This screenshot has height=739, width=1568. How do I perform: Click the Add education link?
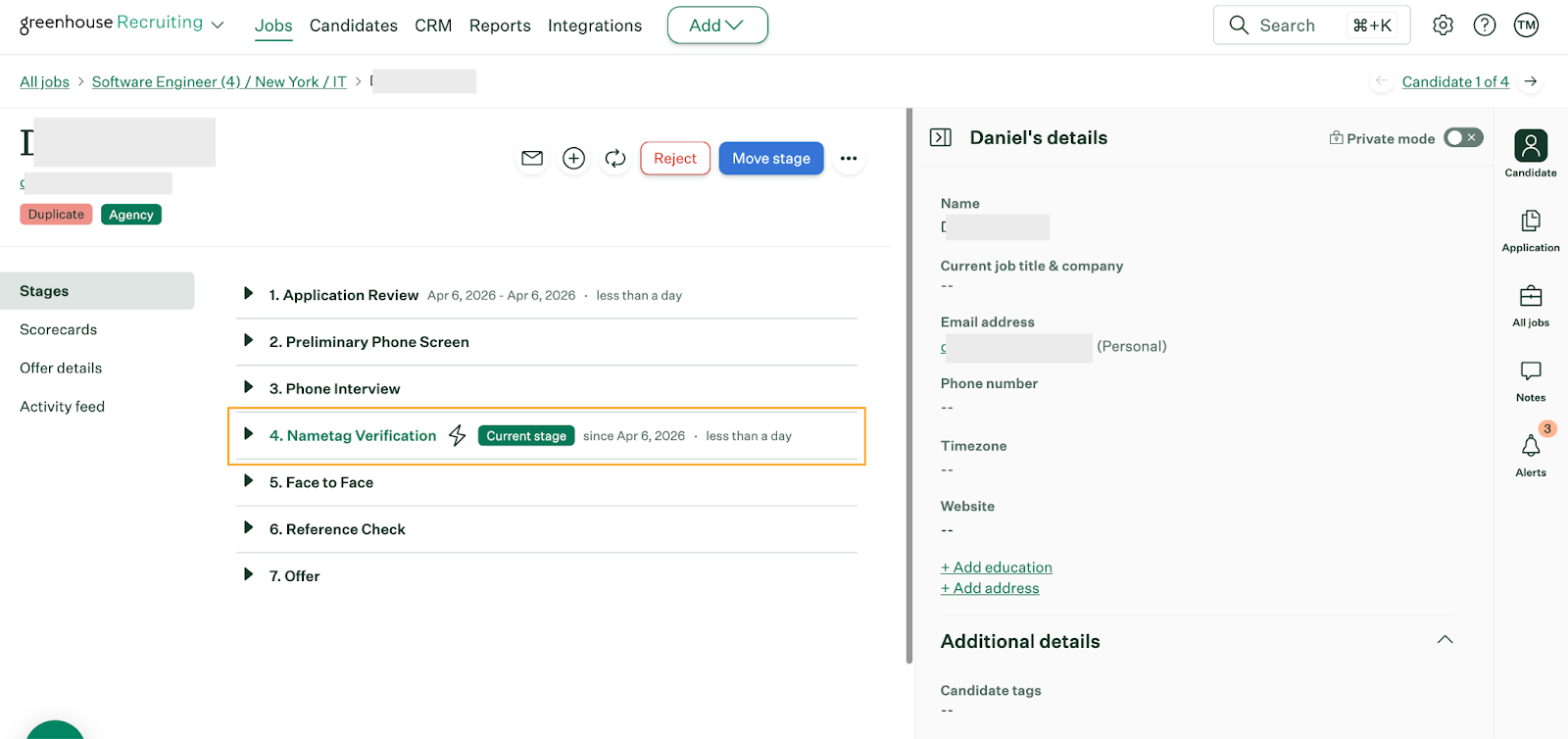997,567
